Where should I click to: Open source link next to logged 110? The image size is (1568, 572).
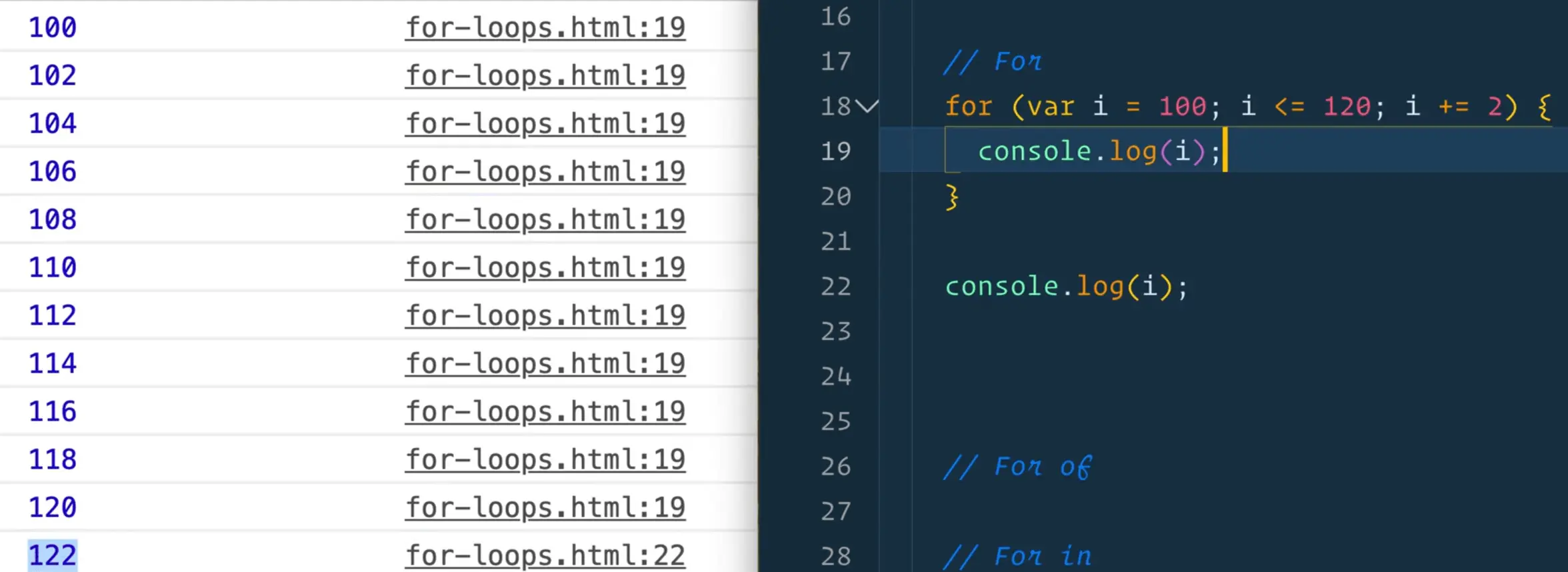click(545, 268)
